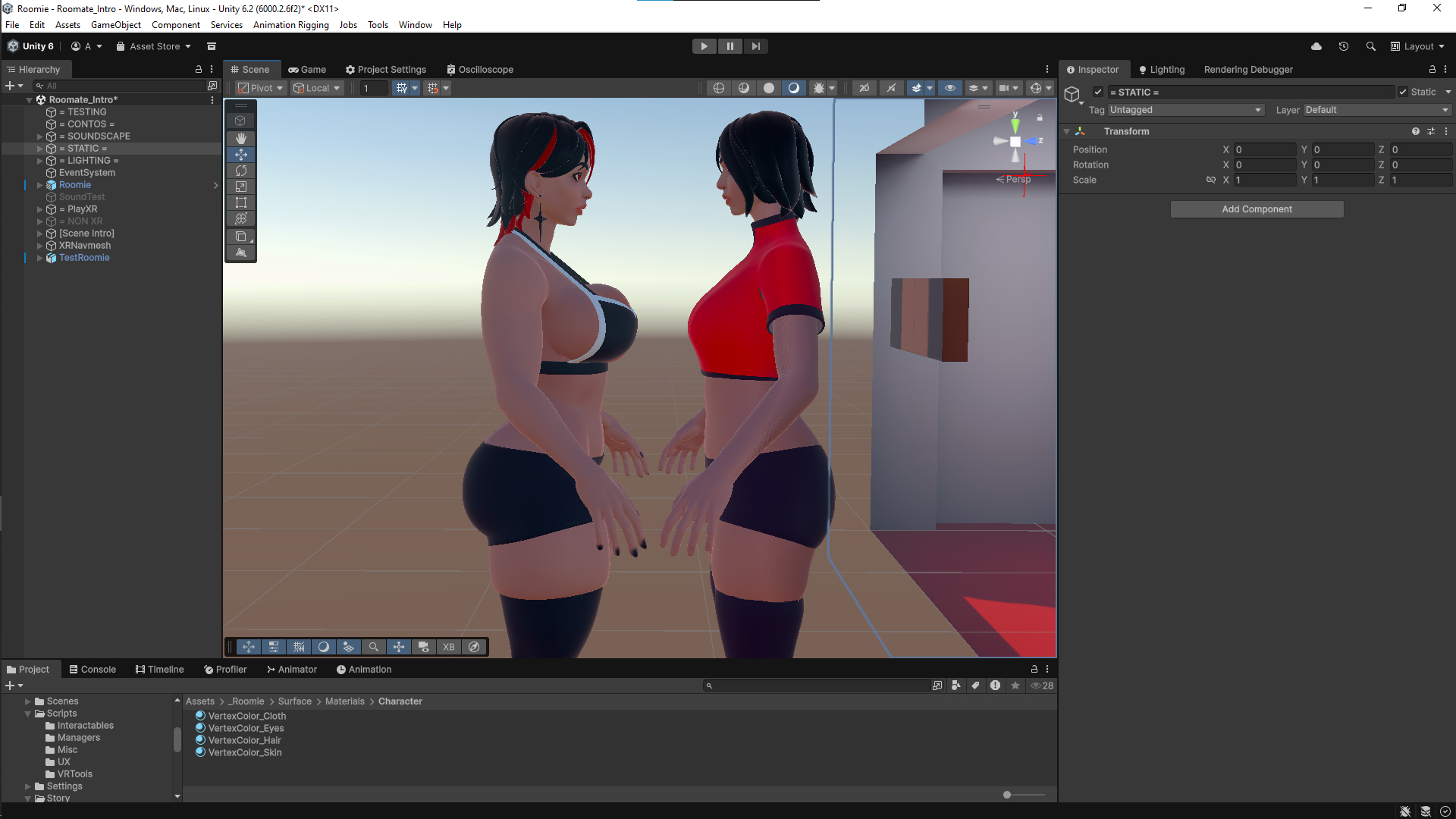Select the Scale tool in scene toolbar
The height and width of the screenshot is (819, 1456).
[240, 187]
